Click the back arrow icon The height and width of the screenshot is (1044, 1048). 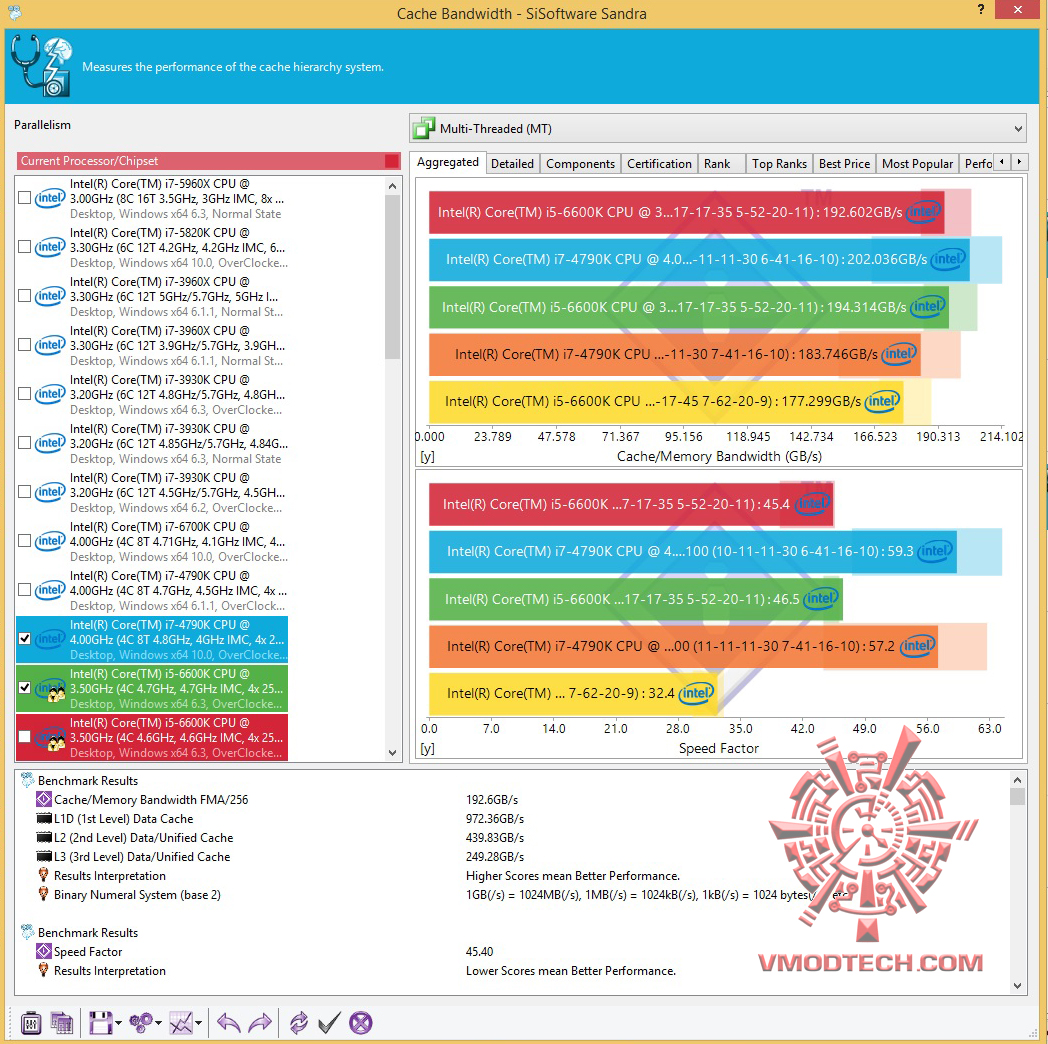229,1023
